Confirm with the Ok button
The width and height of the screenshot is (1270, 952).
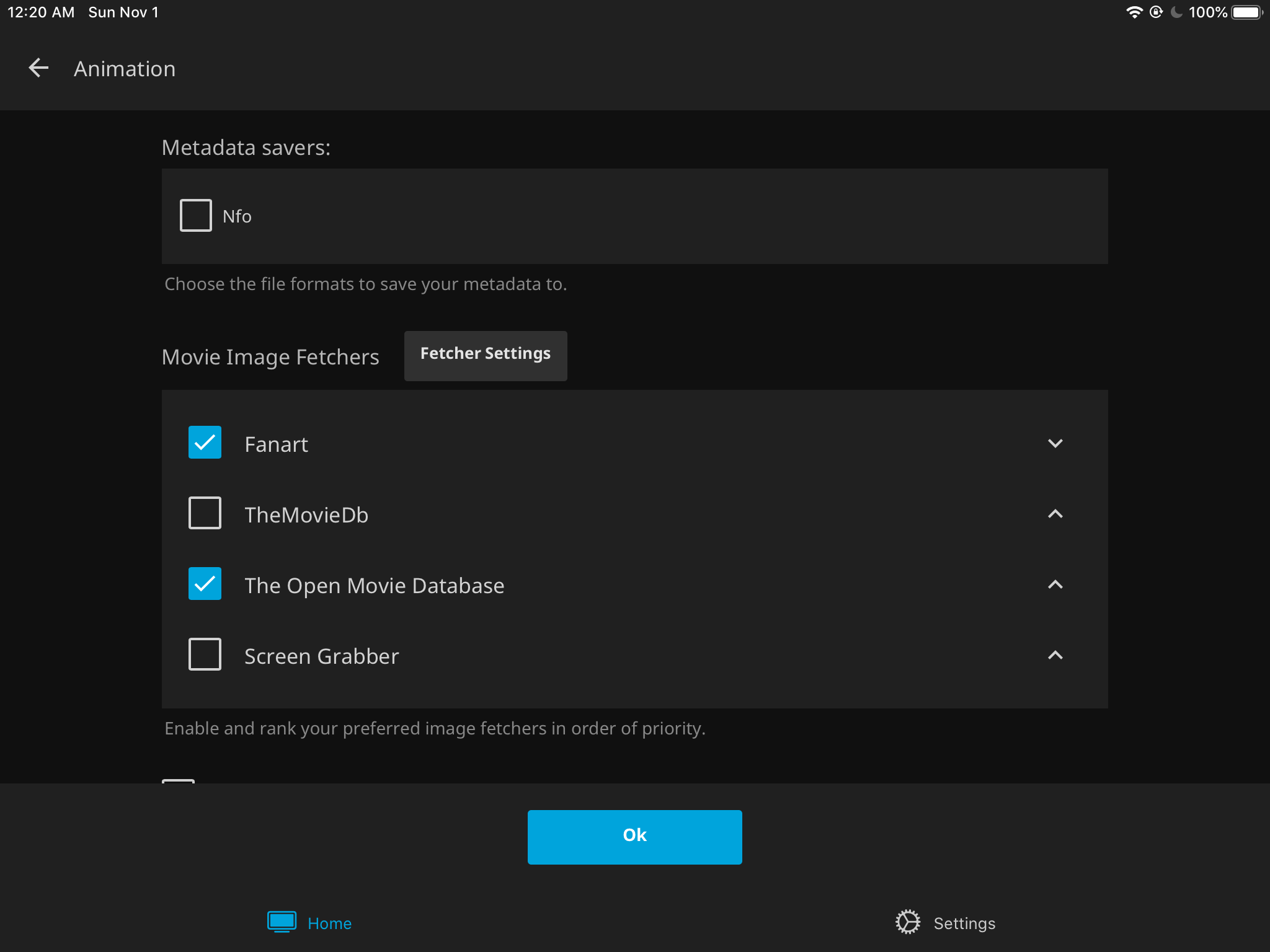634,837
